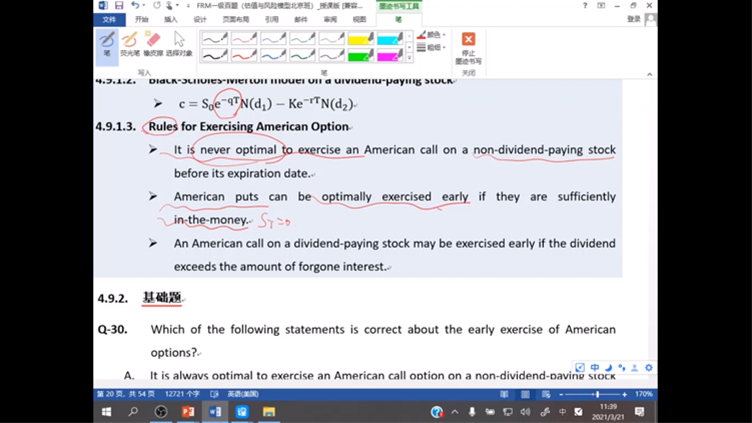752x423 pixels.
Task: Click the 170% zoom level button
Action: pyautogui.click(x=644, y=394)
